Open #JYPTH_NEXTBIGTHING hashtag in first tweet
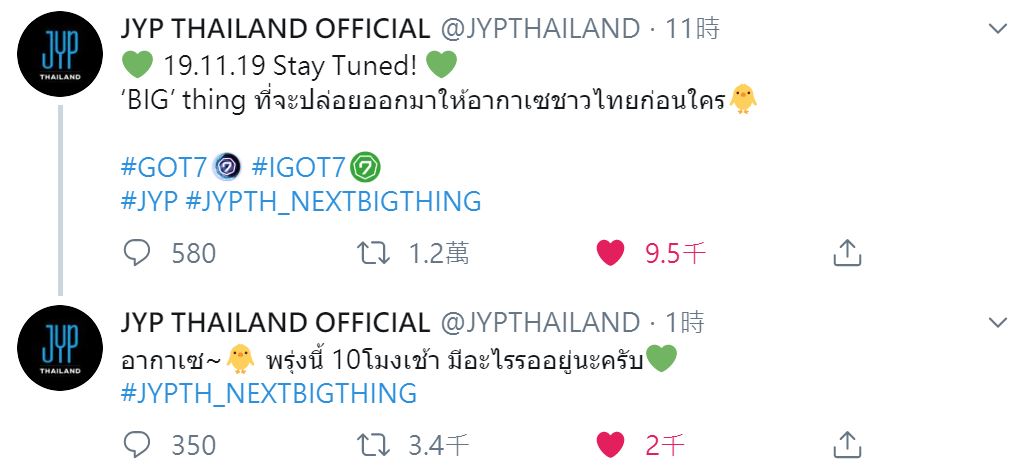 (x=333, y=201)
